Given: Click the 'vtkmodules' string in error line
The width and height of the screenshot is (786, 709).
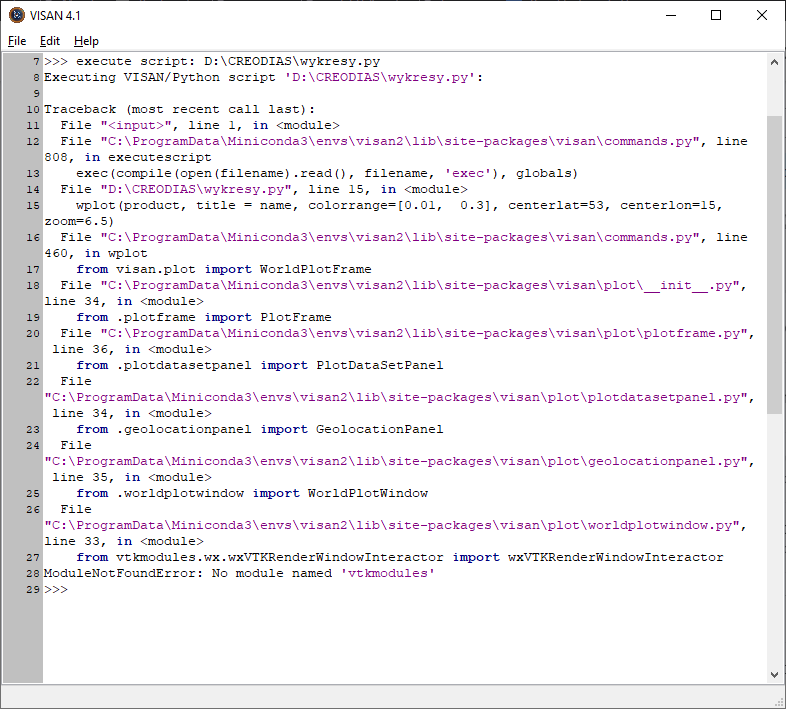Looking at the screenshot, I should coord(387,573).
